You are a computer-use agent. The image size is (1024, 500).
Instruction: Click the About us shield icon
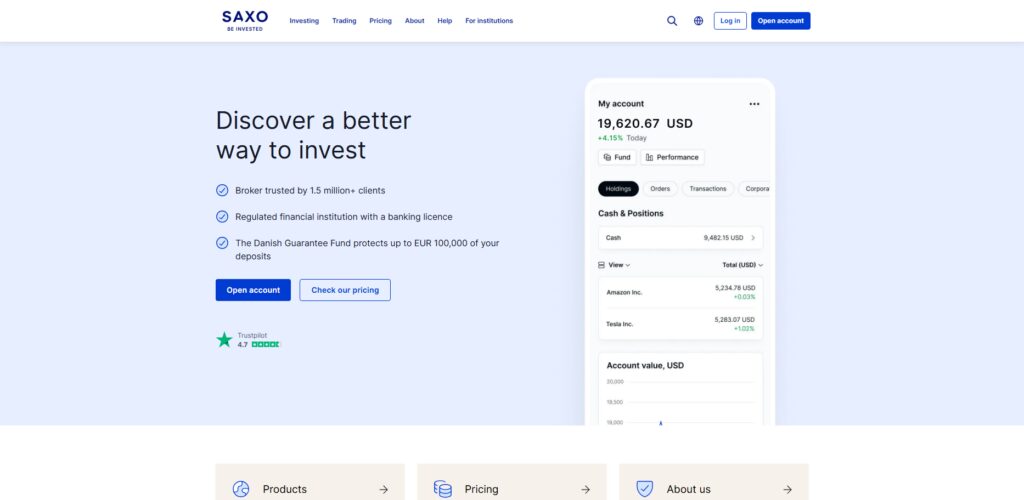[x=645, y=489]
